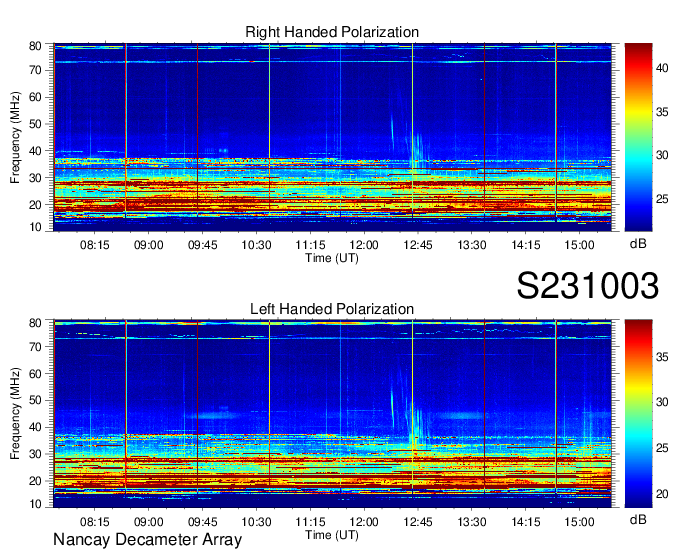The height and width of the screenshot is (552, 680).
Task: Click the "10" frequency tick on Right Handed plot
Action: click(x=35, y=227)
